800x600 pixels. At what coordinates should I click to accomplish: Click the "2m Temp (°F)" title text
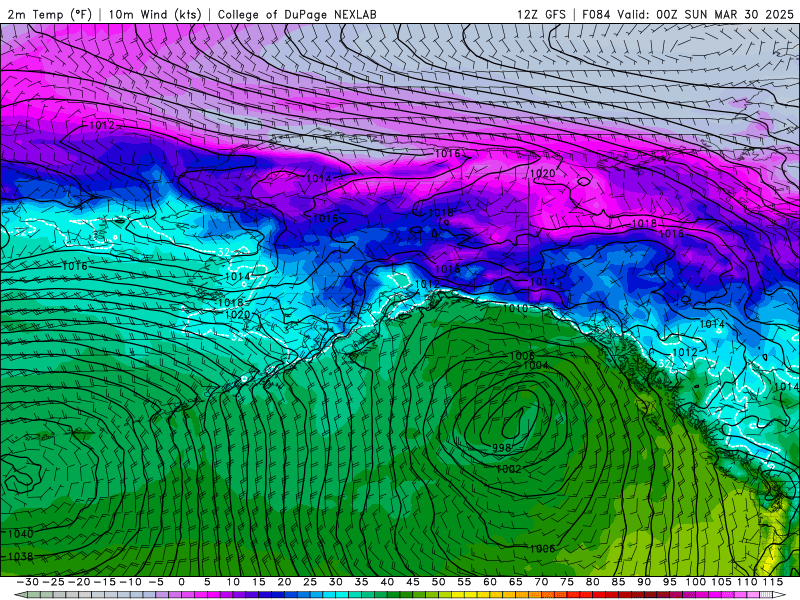[x=49, y=14]
